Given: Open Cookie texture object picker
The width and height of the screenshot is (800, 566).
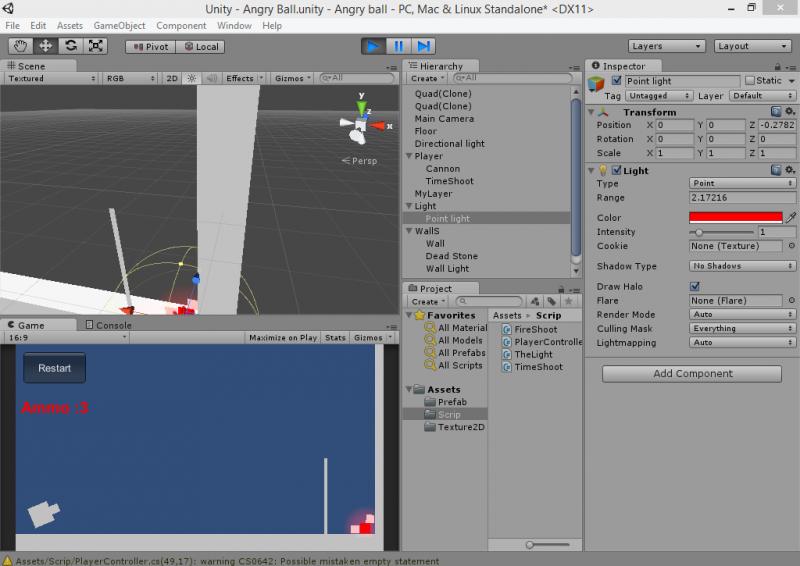Looking at the screenshot, I should click(x=791, y=246).
